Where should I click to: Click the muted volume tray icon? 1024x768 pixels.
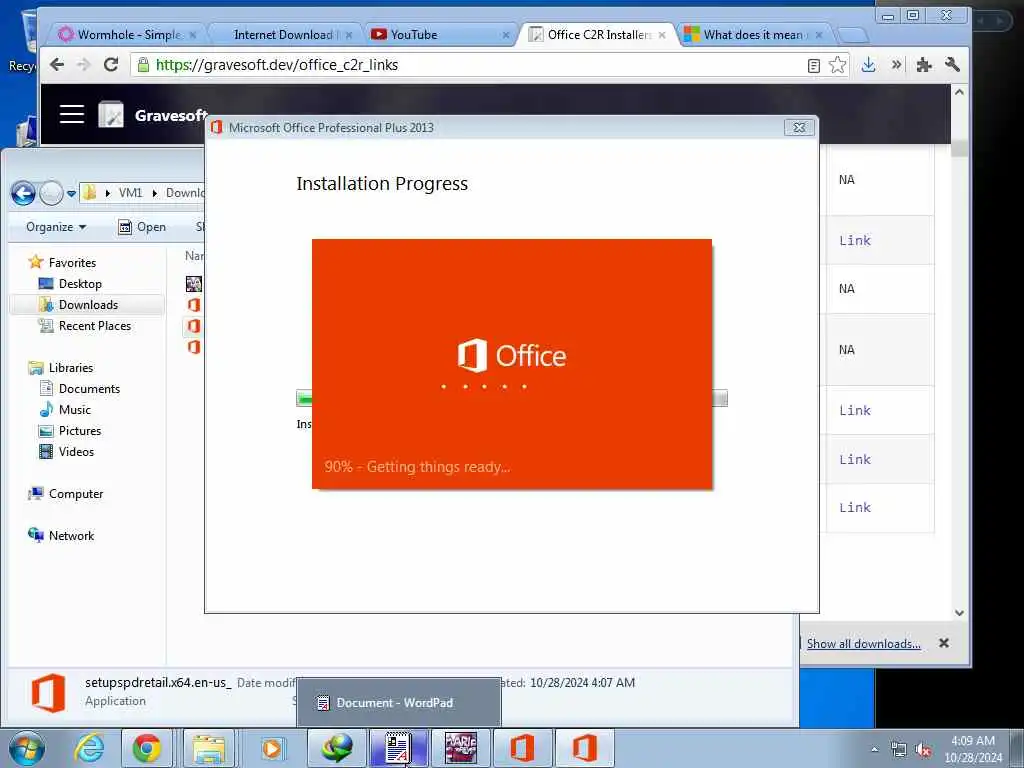923,750
